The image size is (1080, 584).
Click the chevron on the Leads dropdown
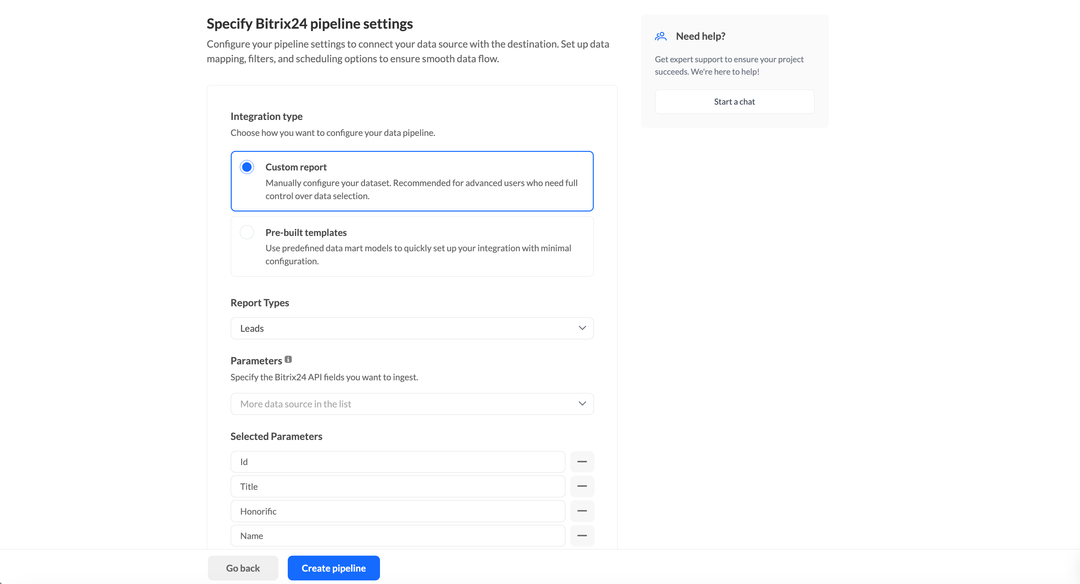tap(581, 328)
